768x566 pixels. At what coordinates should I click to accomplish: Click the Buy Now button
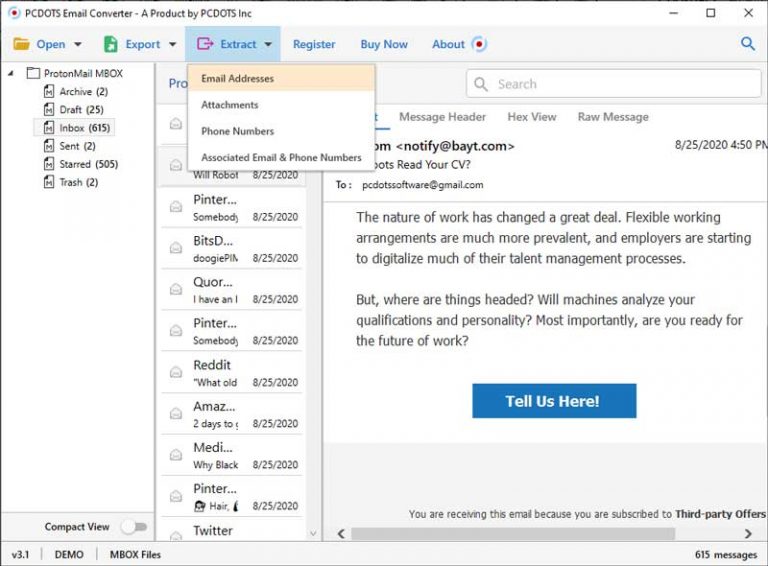point(384,45)
